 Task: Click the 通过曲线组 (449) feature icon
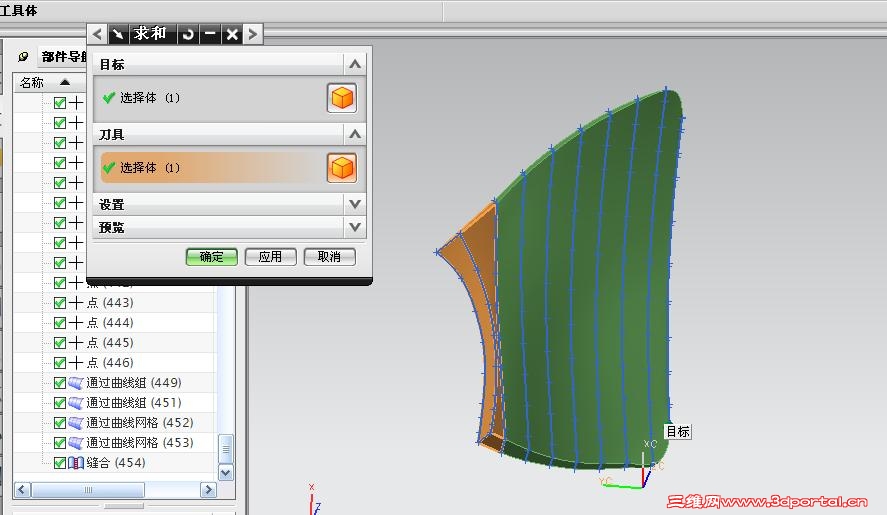point(76,383)
